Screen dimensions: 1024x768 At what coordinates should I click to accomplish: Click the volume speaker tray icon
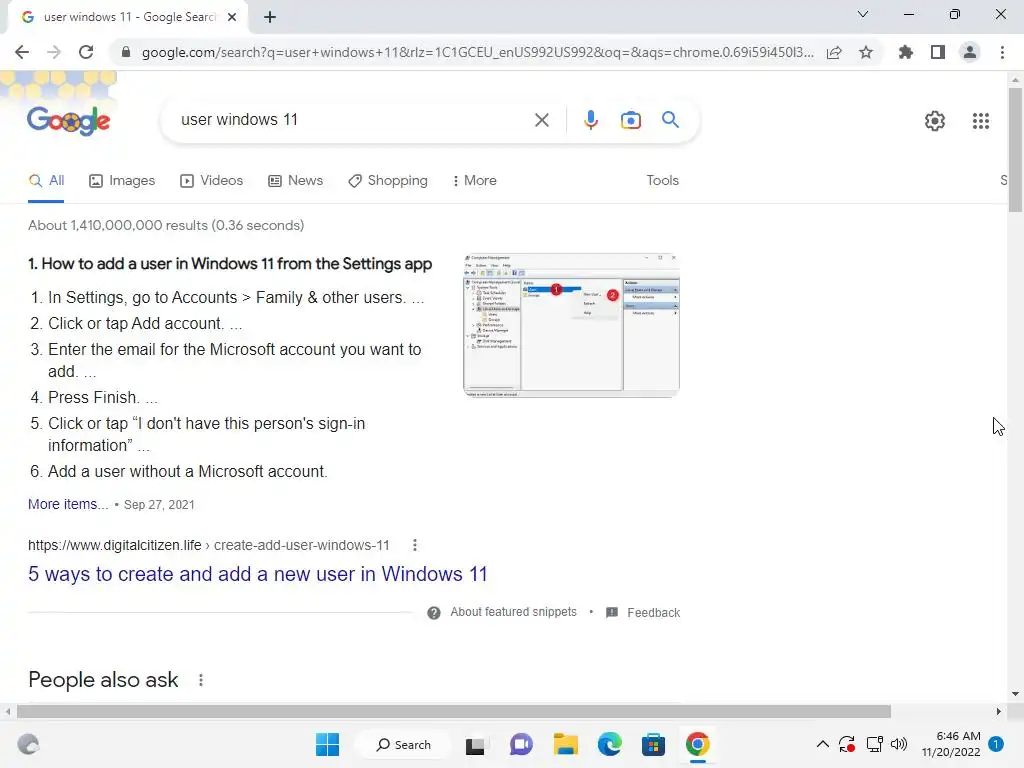point(899,744)
